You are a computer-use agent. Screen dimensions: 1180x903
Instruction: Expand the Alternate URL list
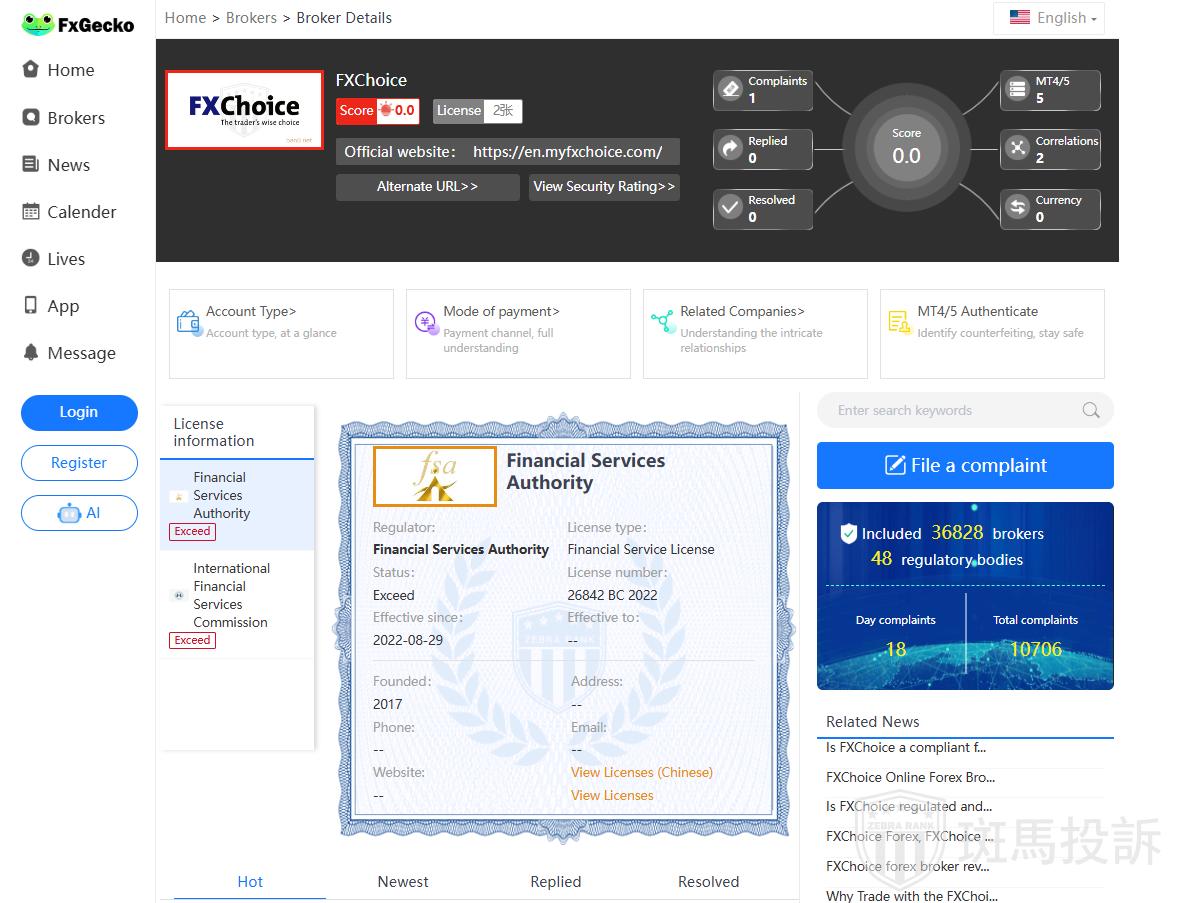[x=427, y=187]
